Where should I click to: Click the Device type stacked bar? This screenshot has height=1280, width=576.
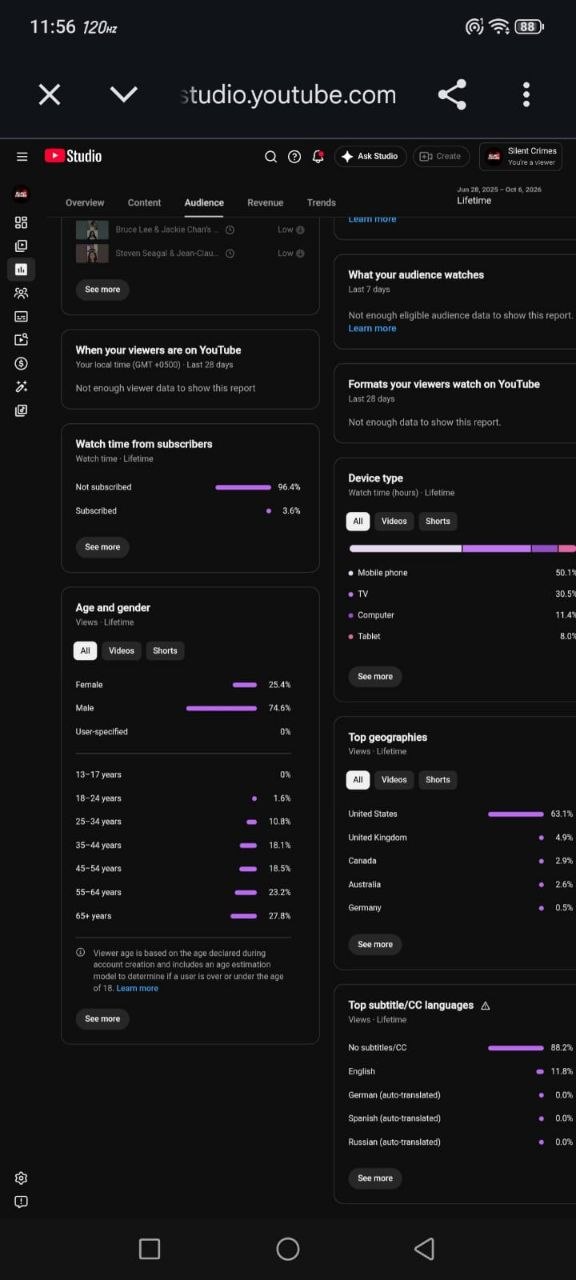pyautogui.click(x=462, y=548)
